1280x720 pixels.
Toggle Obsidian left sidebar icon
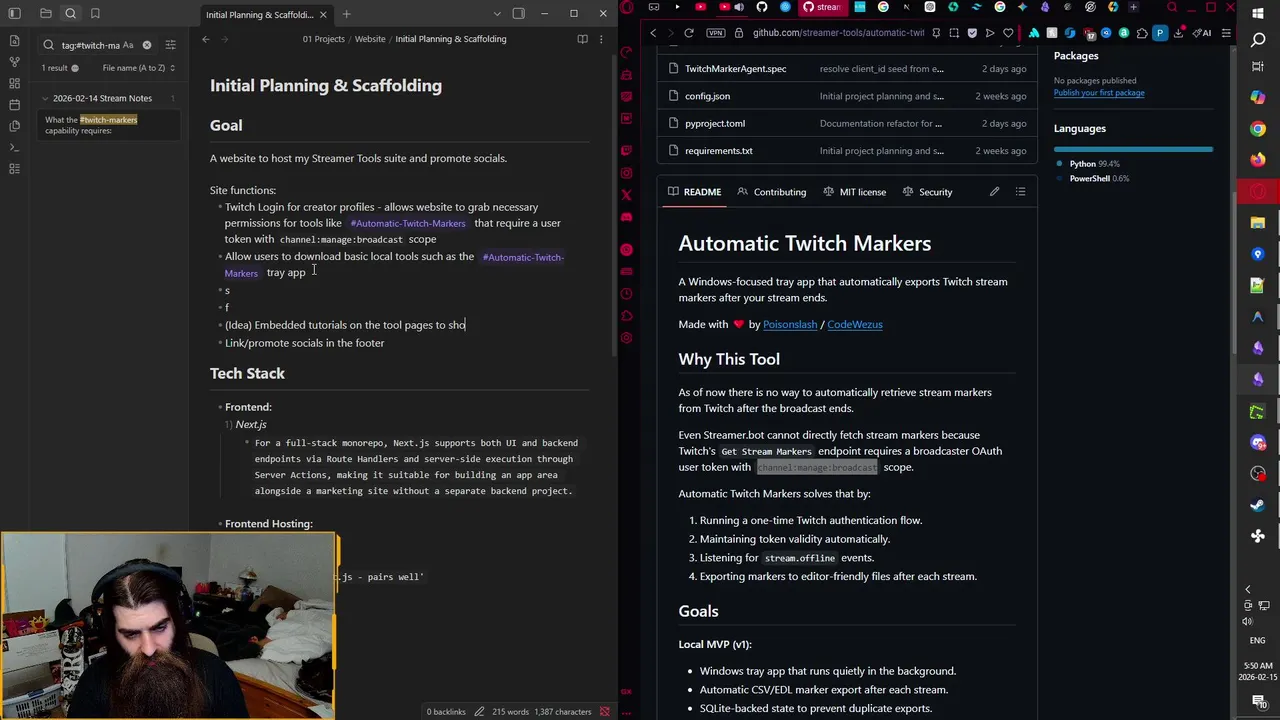(x=14, y=14)
